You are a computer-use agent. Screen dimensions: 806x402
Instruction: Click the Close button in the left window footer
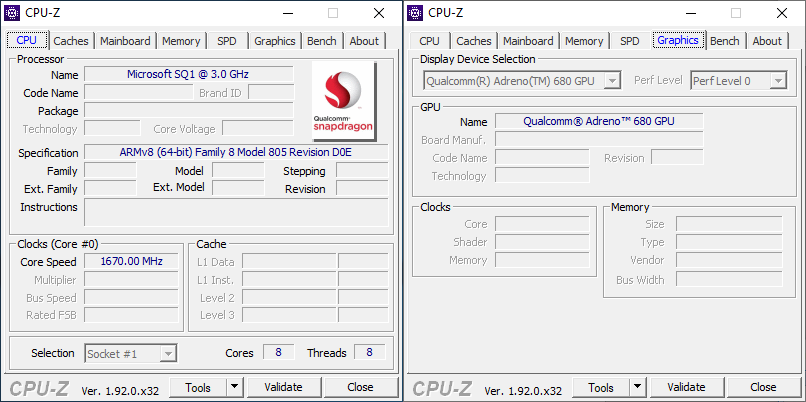coord(360,387)
